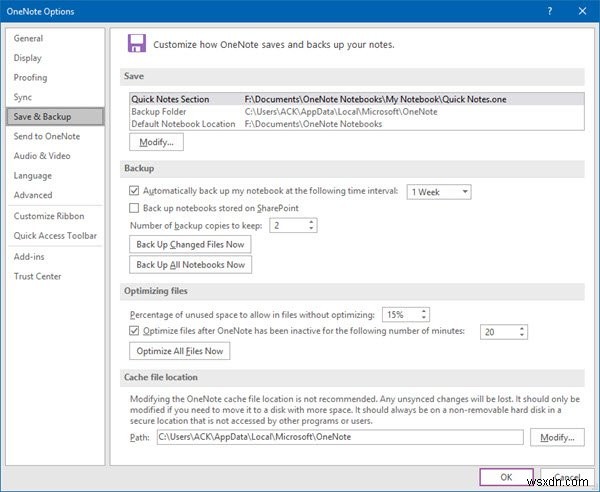Select the Quick Notes Section row
The width and height of the screenshot is (600, 492).
(357, 99)
